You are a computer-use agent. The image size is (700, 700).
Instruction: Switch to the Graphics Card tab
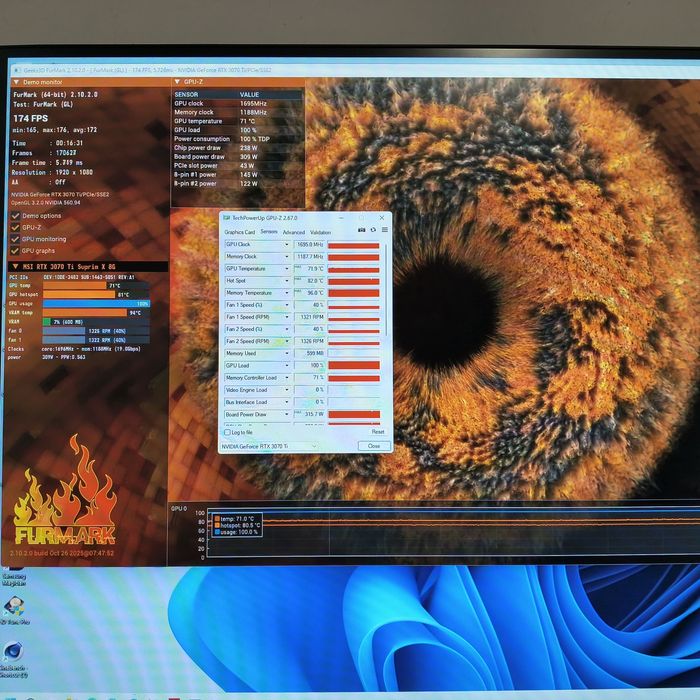tap(240, 232)
